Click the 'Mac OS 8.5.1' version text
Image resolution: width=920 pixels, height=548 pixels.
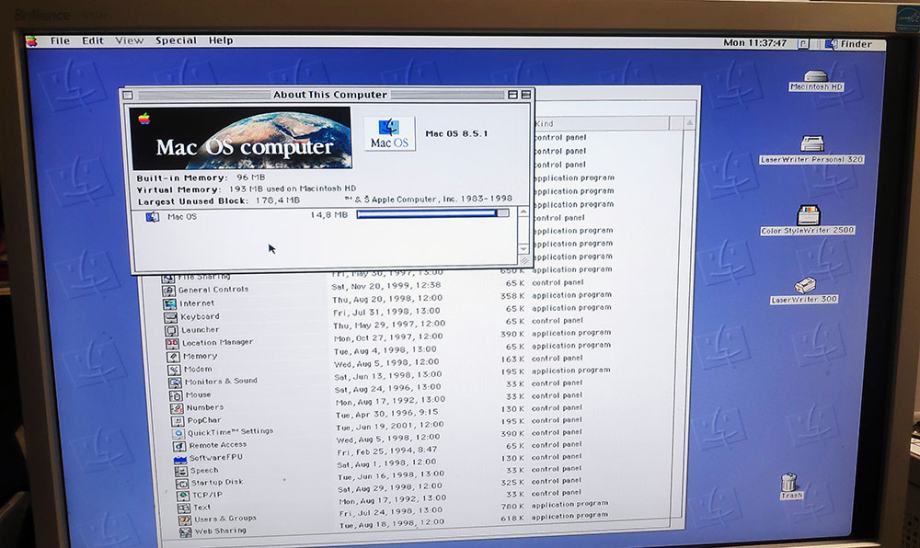456,134
